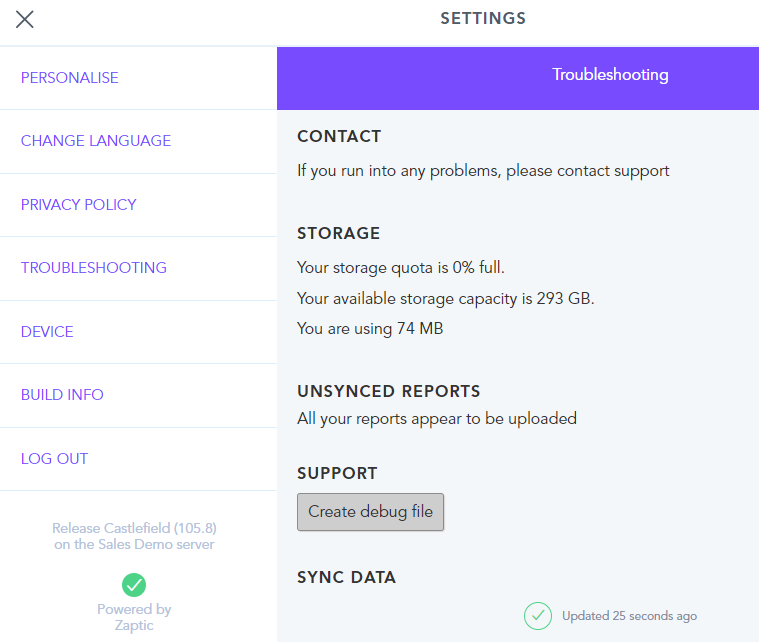
Task: Log out using the sidebar option
Action: click(55, 459)
